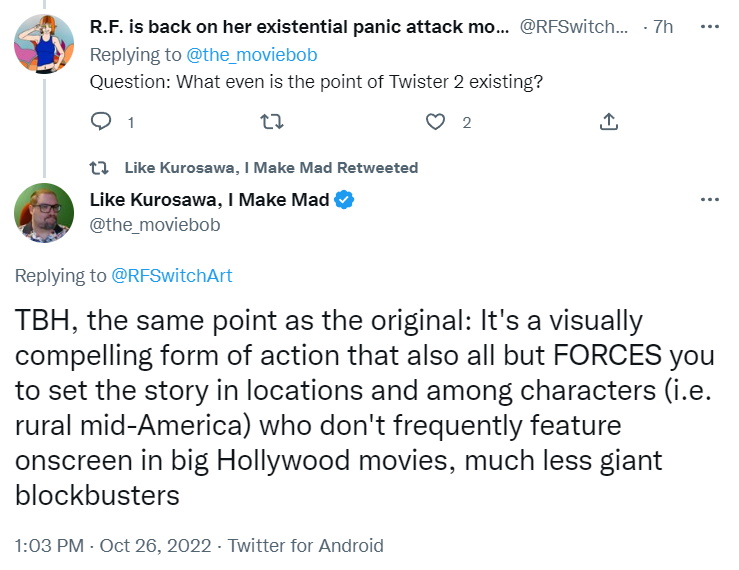Click 'Like Kurosawa, I Make Mad Retweeted' label
The height and width of the screenshot is (570, 739).
(x=271, y=168)
